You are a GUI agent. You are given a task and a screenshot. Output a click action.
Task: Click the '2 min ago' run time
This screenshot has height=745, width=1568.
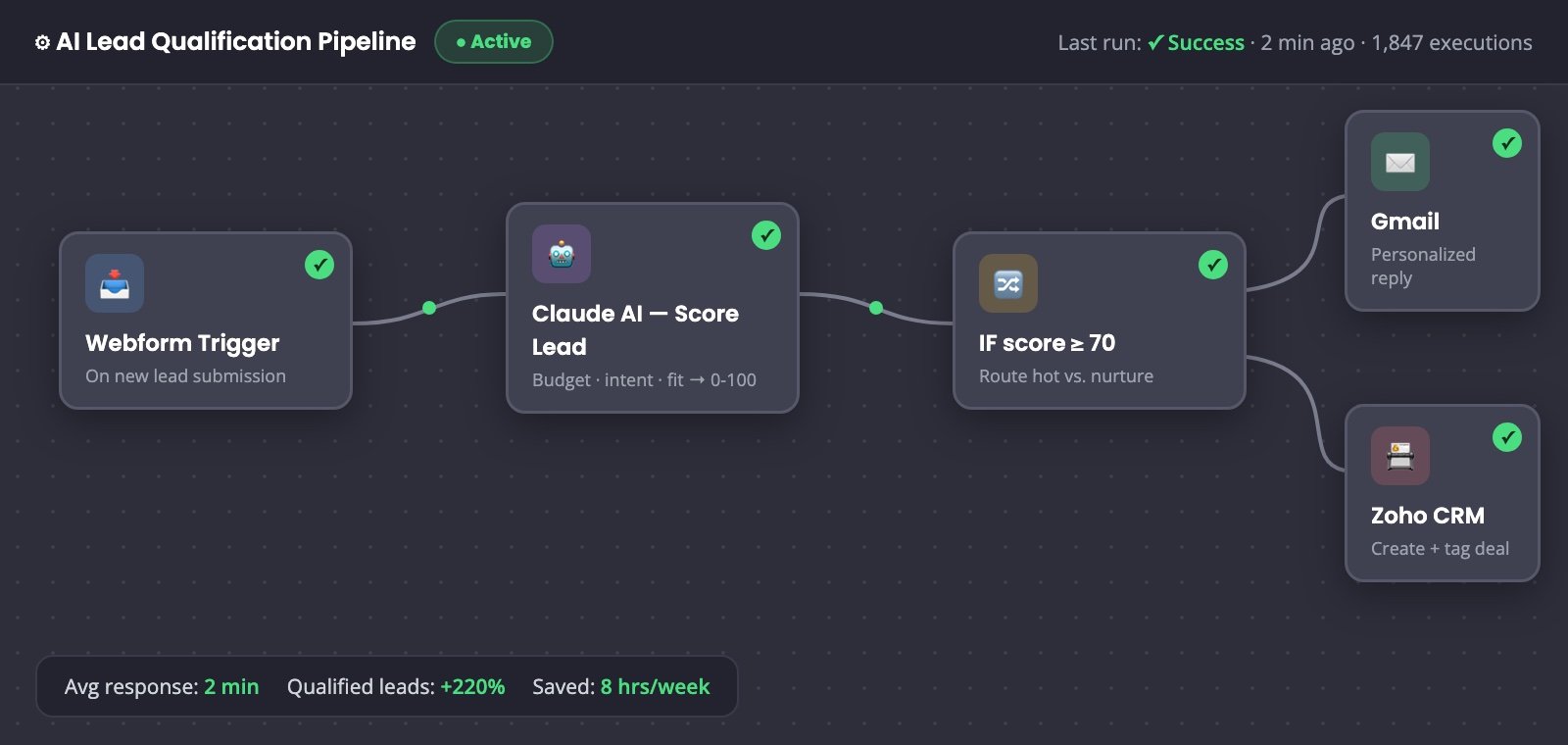coord(1307,43)
